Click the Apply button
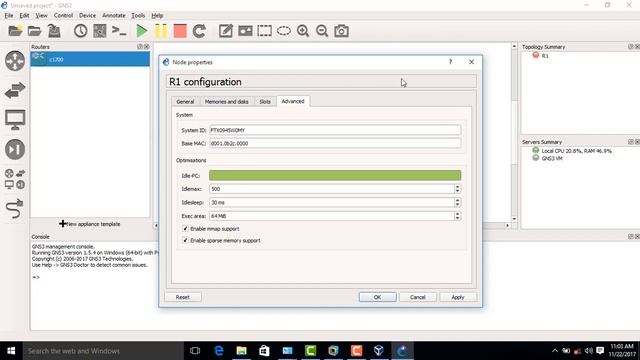 tap(458, 297)
